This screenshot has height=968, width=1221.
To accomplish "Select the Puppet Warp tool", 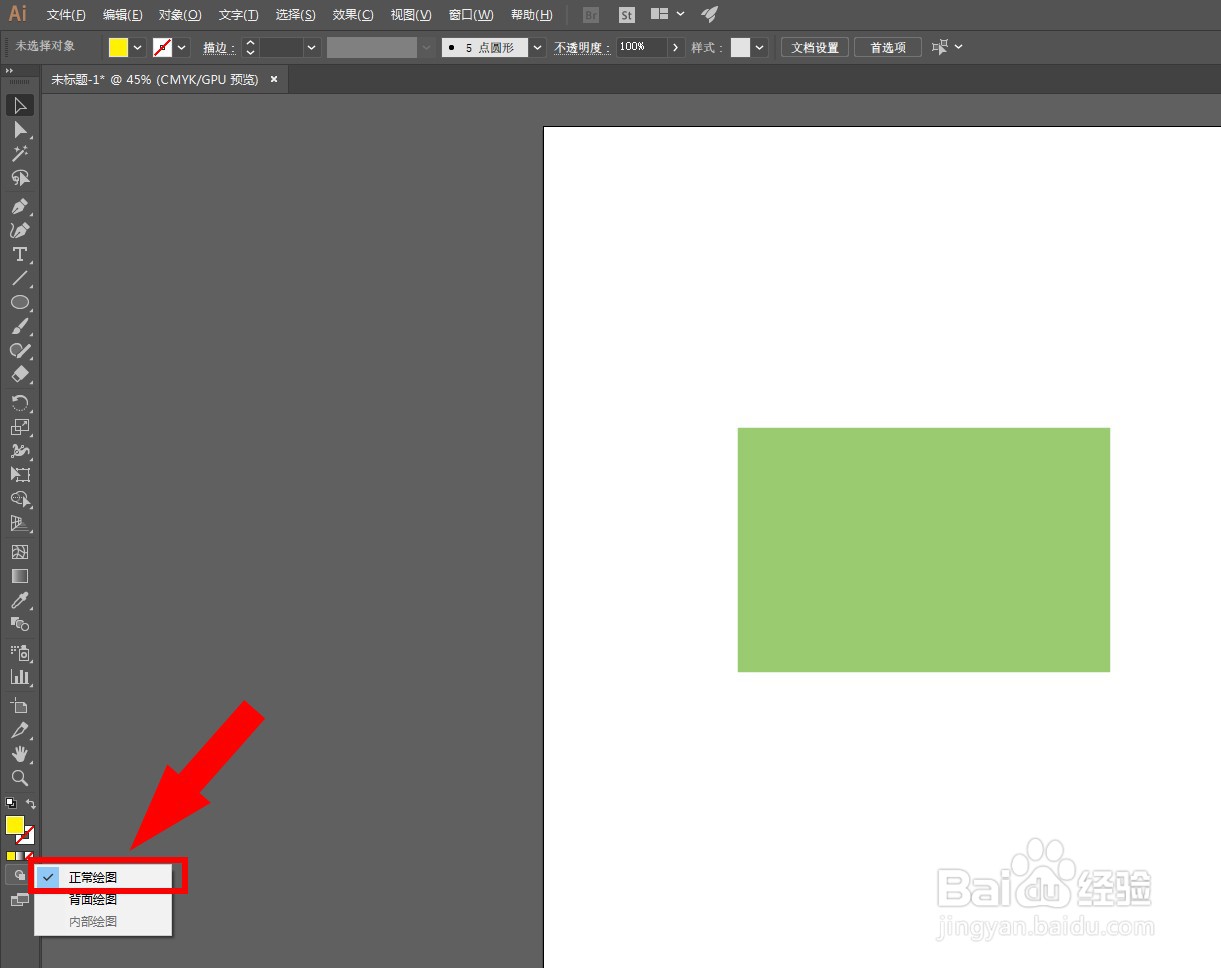I will (20, 451).
